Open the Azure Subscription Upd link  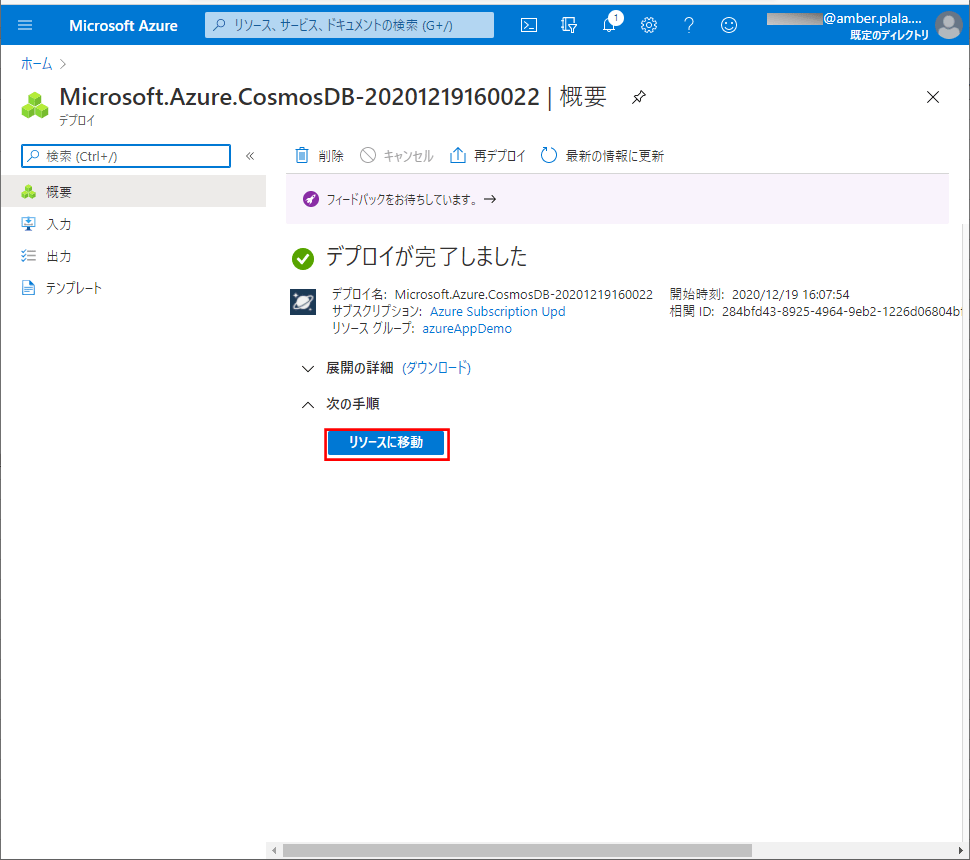497,311
